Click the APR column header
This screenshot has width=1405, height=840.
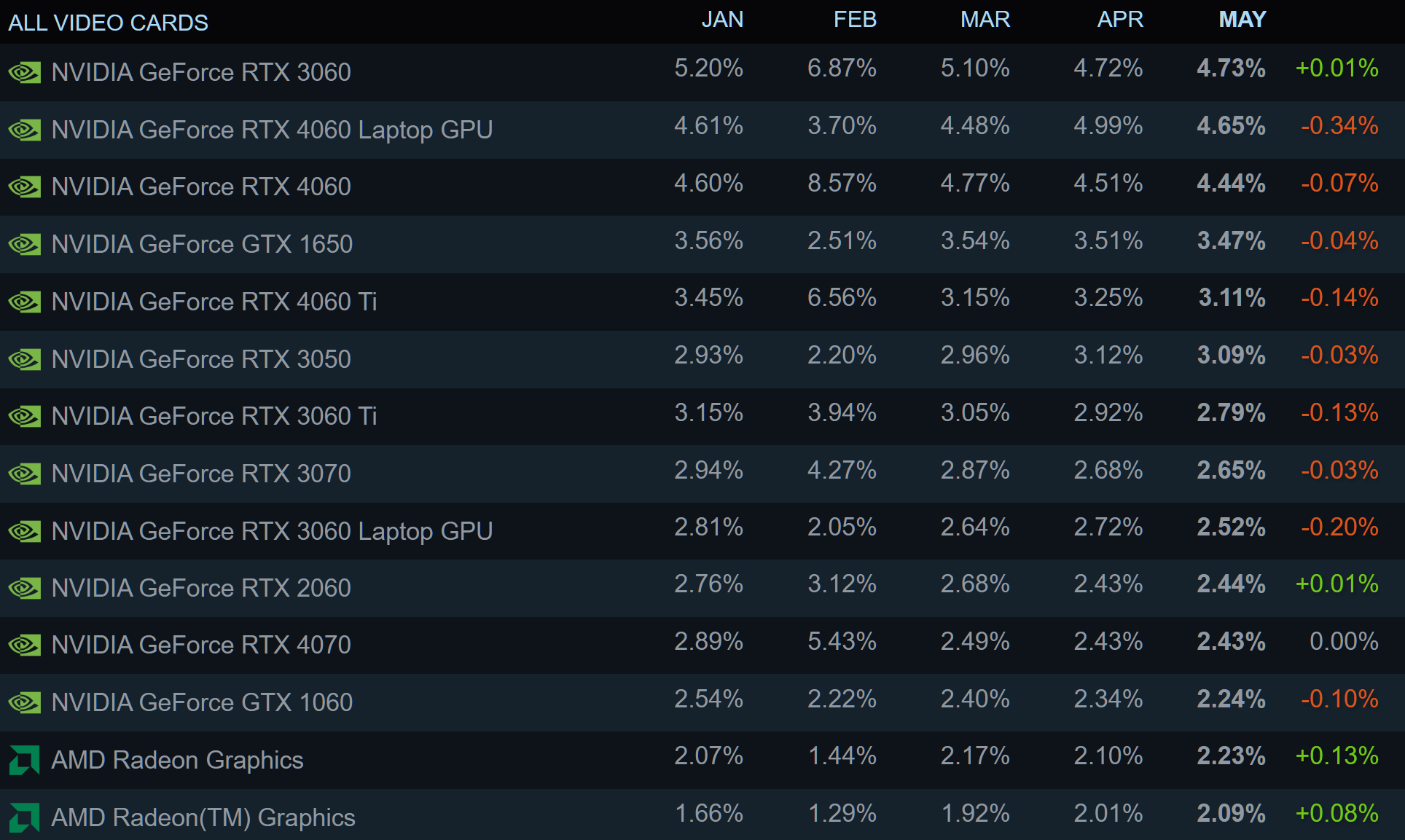point(1120,20)
